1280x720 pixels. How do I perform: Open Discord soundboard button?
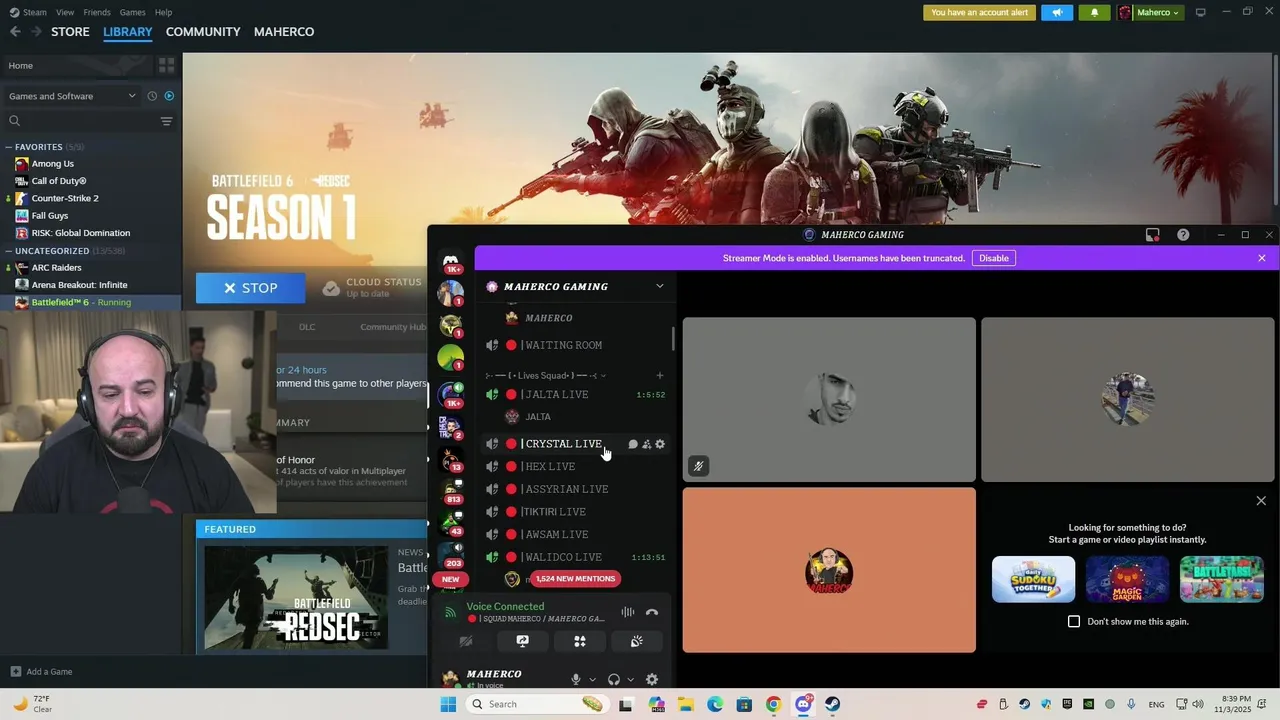click(x=636, y=641)
